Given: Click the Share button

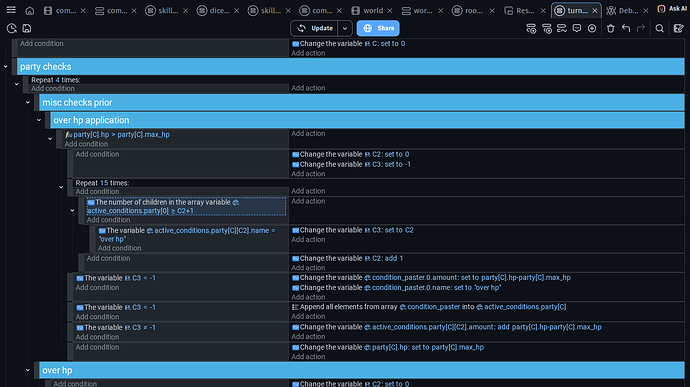Looking at the screenshot, I should point(378,28).
